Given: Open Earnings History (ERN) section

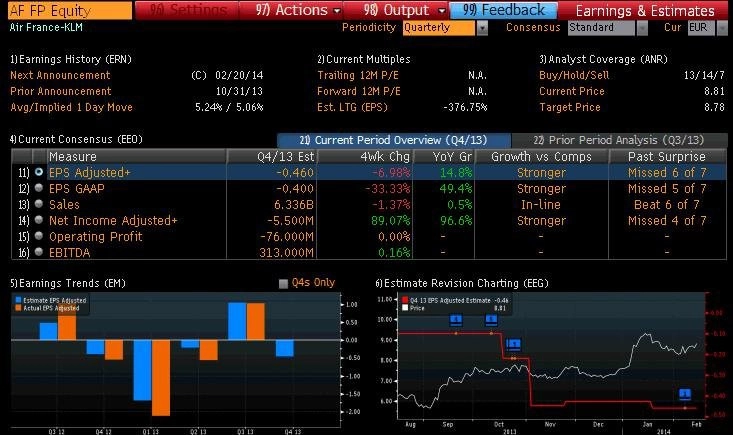Looking at the screenshot, I should point(71,59).
